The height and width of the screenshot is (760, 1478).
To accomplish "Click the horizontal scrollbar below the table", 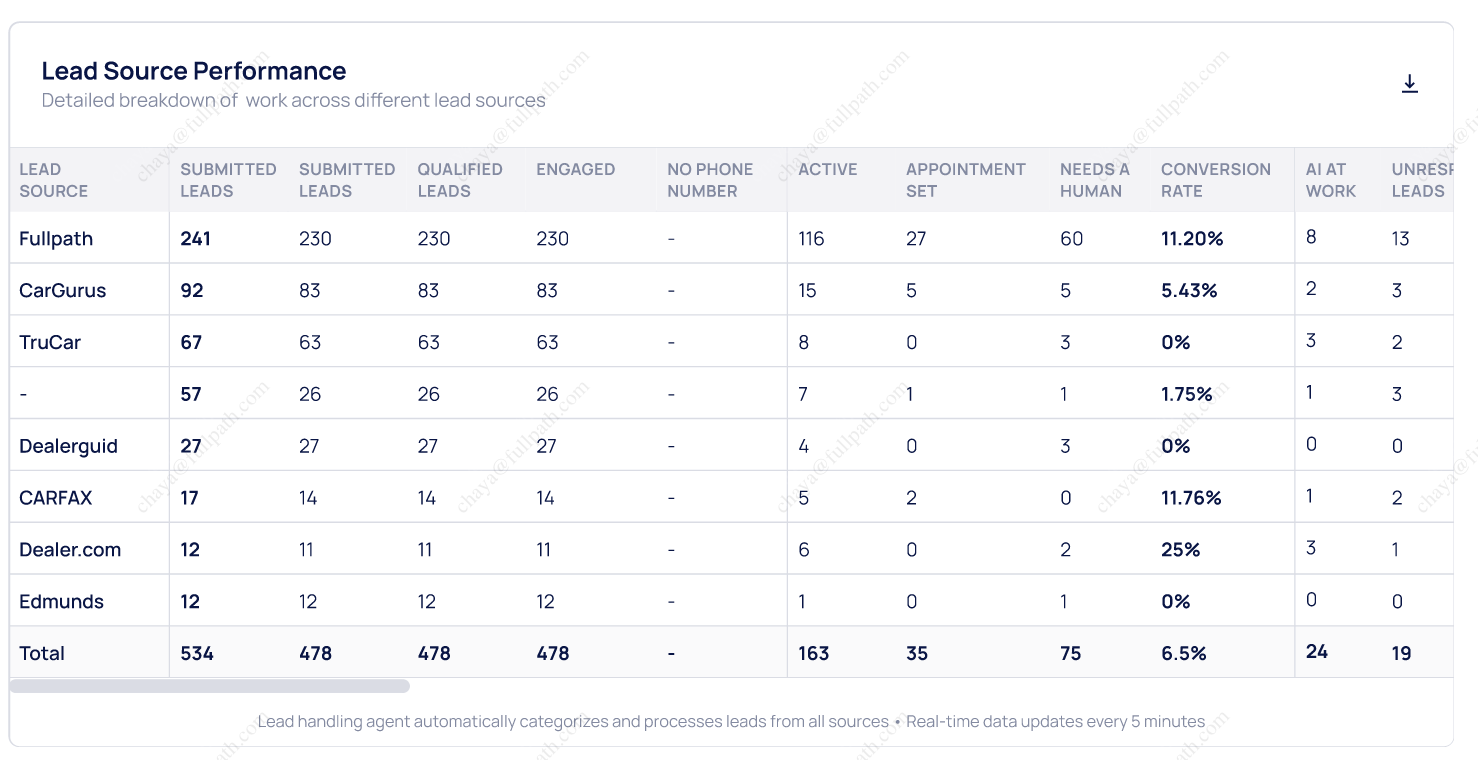I will [210, 686].
